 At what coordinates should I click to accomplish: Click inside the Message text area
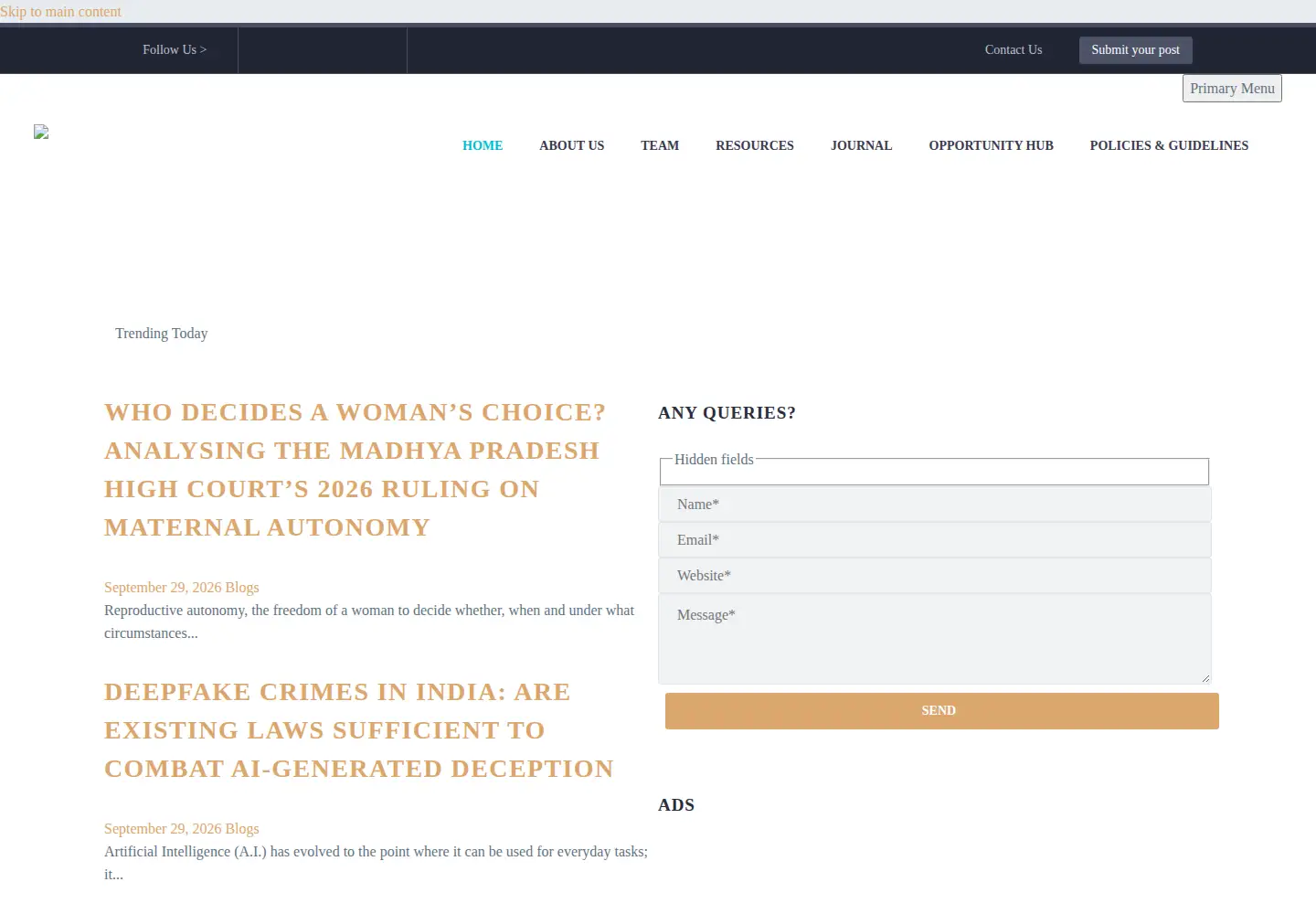(x=935, y=639)
